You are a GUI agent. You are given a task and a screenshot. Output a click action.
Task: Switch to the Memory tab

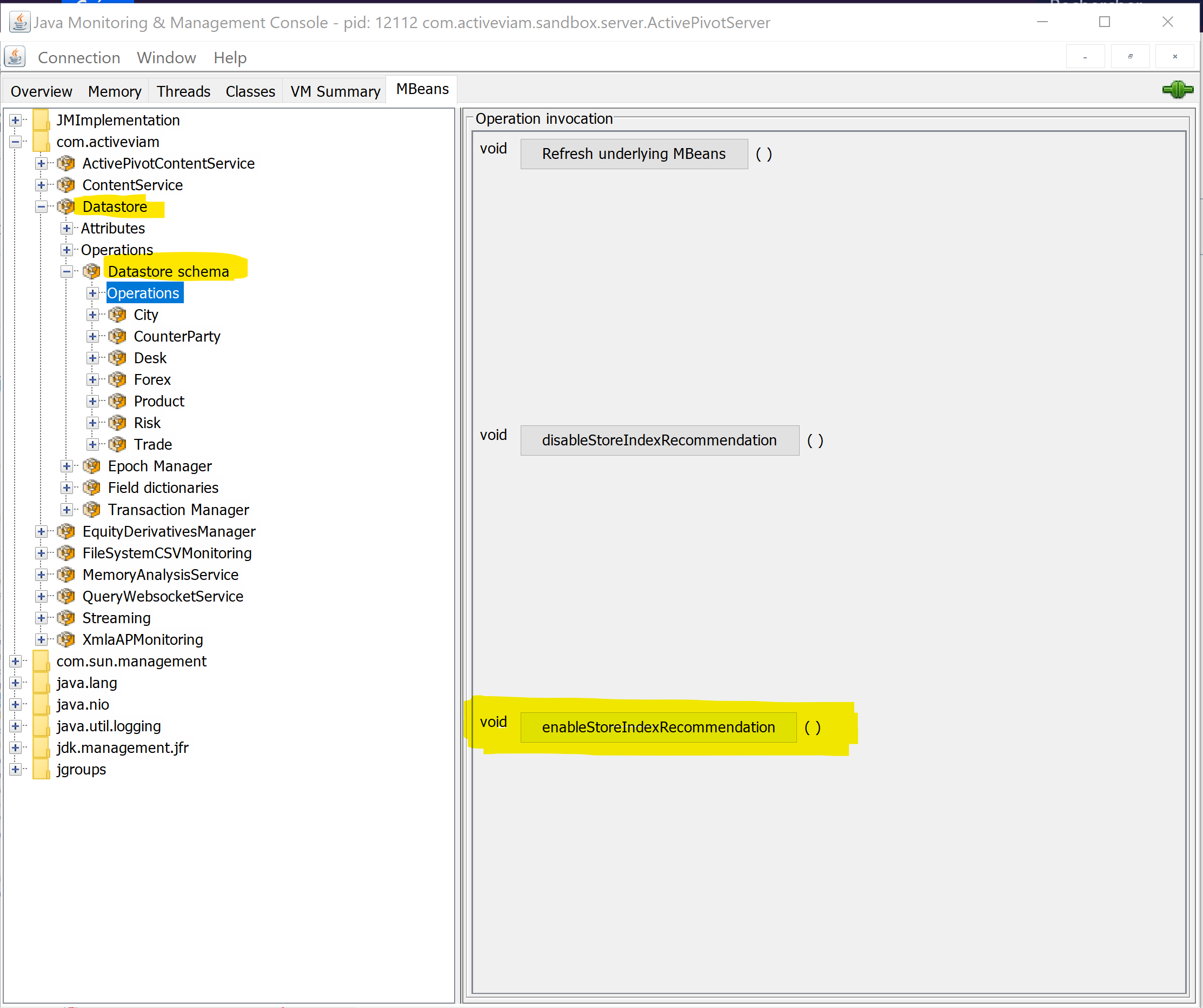click(115, 90)
